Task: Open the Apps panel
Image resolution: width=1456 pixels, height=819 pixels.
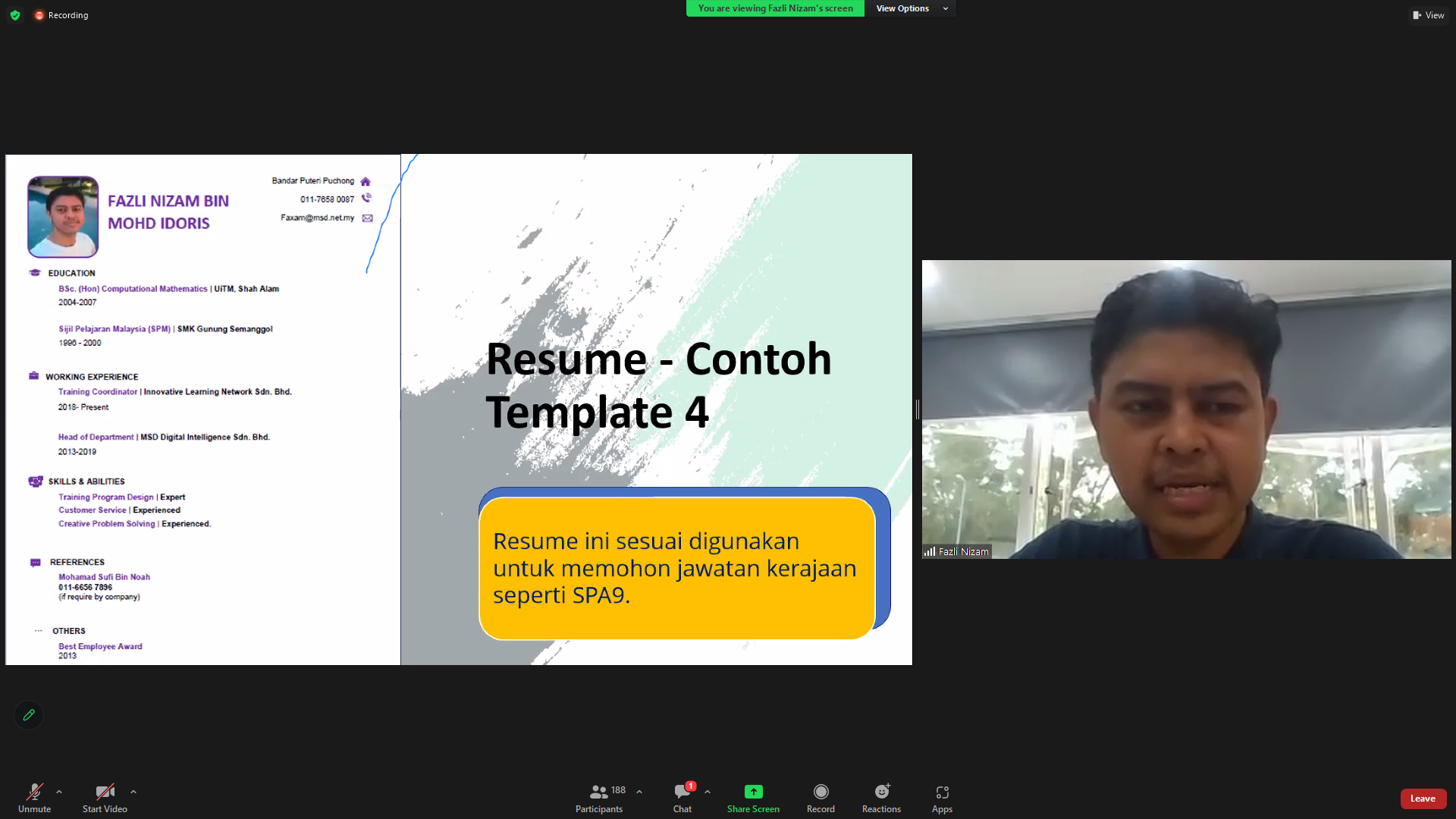Action: pos(942,798)
